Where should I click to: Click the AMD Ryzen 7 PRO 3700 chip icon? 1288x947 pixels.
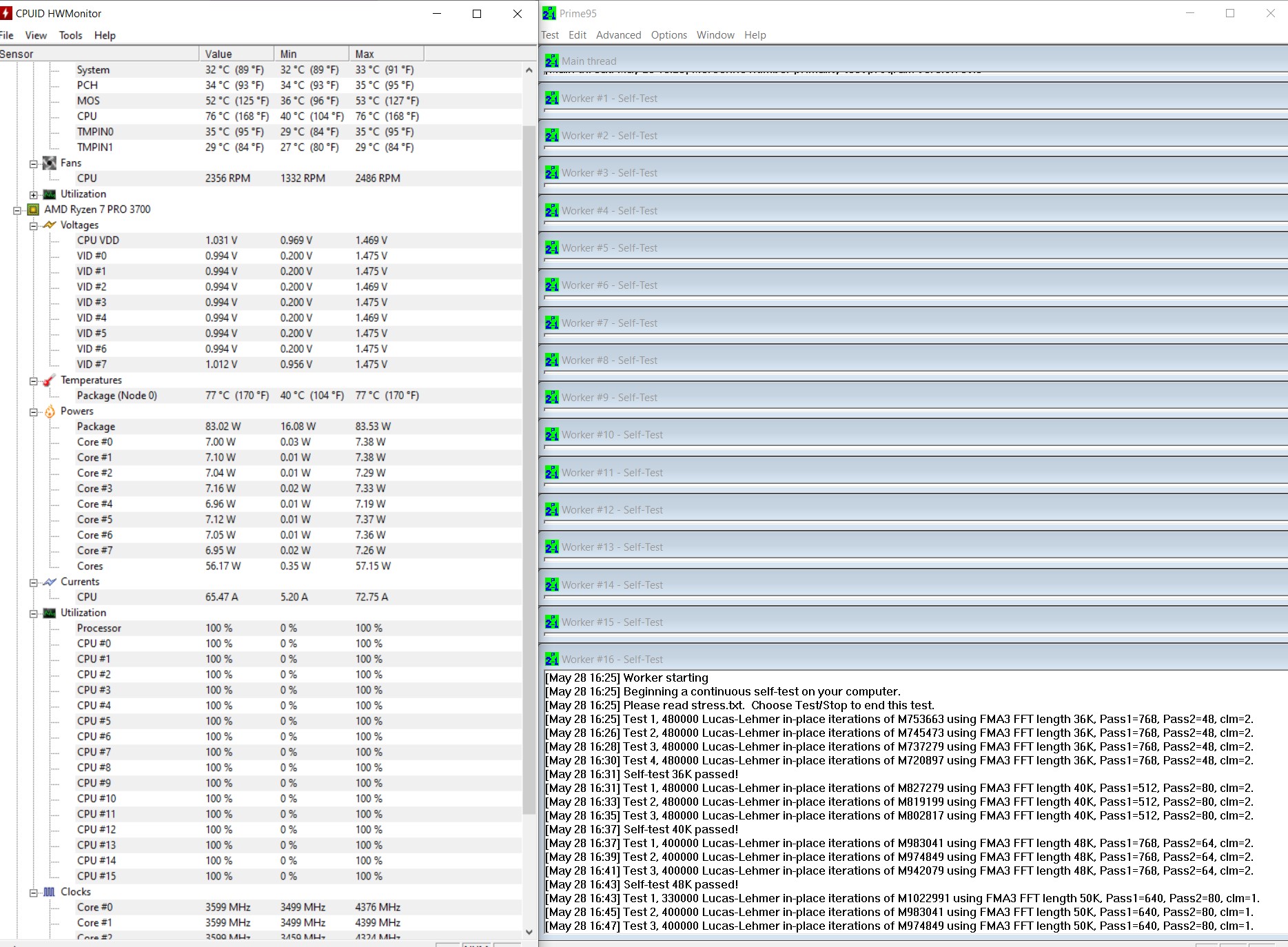[33, 210]
